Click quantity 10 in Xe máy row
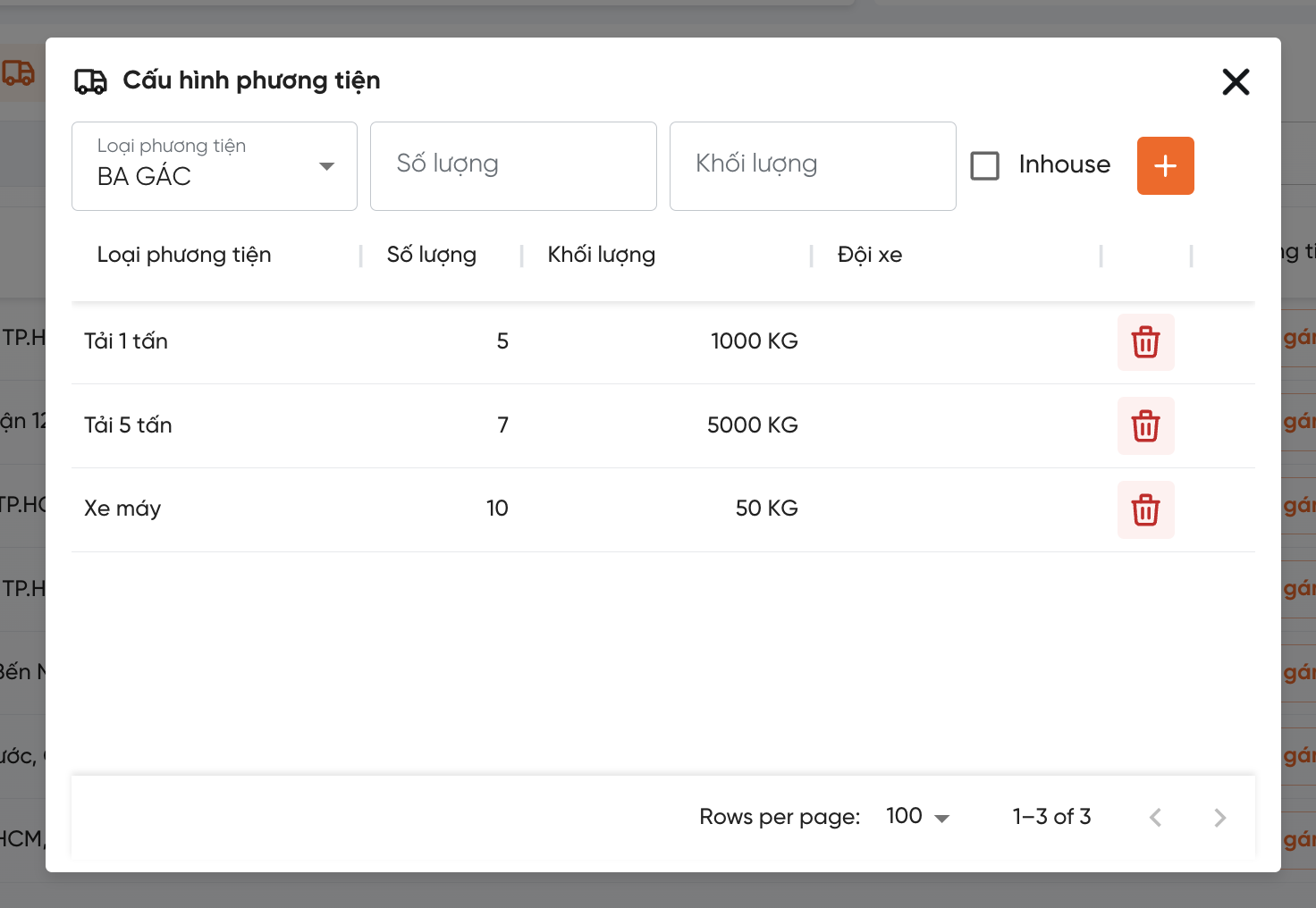The image size is (1316, 908). click(497, 509)
